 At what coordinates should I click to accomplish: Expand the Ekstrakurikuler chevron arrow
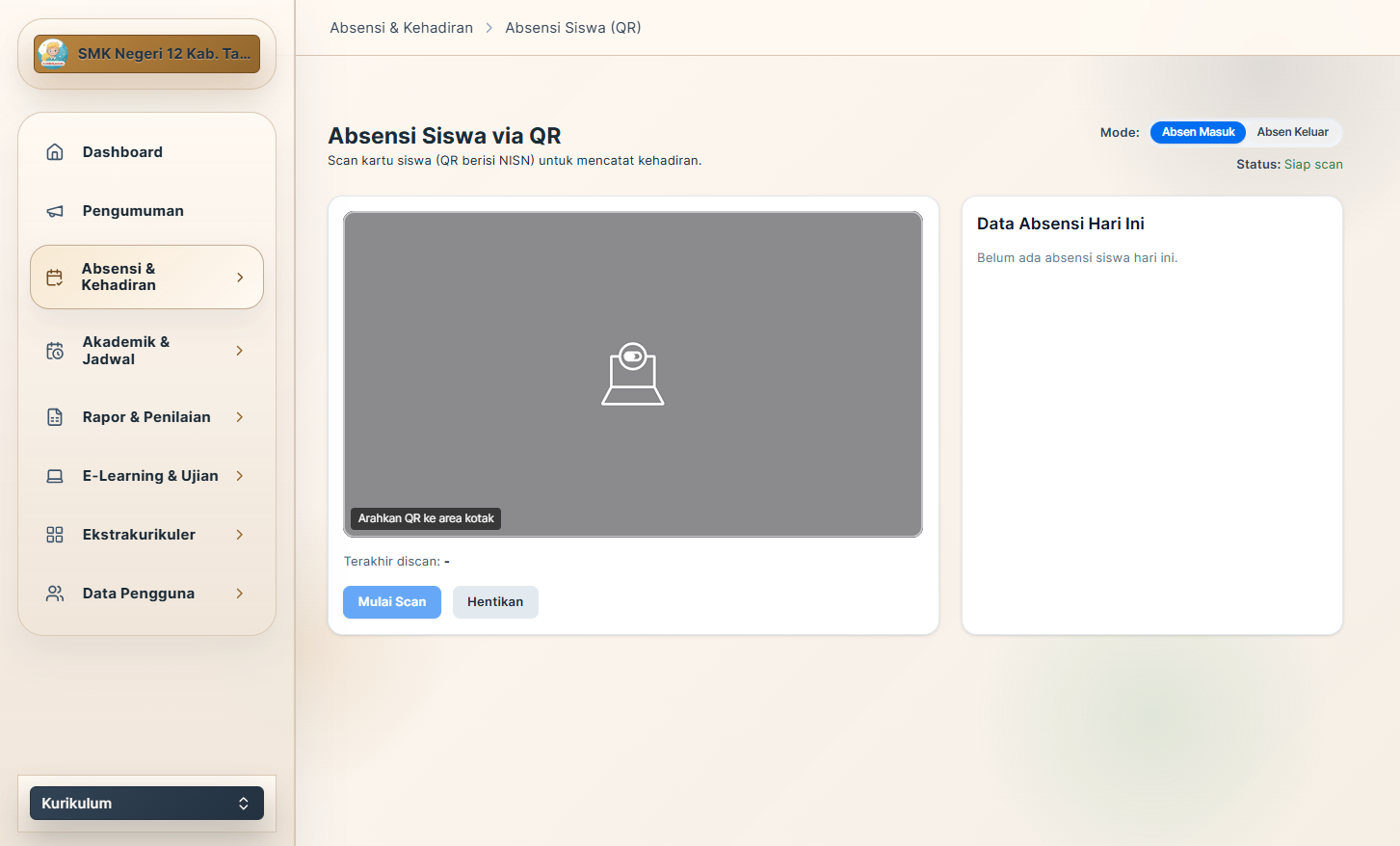tap(240, 535)
